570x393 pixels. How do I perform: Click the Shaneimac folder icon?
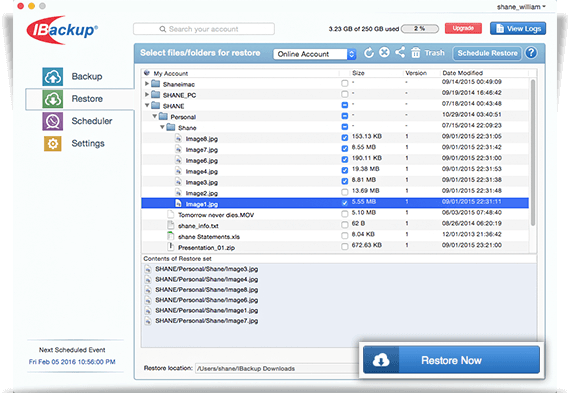point(156,84)
